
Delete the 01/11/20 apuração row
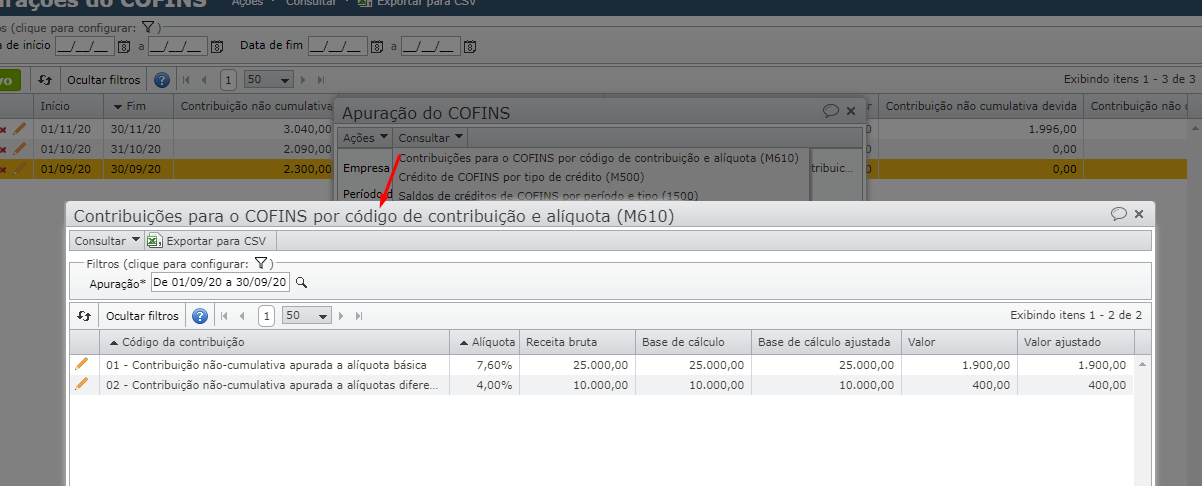tap(3, 130)
